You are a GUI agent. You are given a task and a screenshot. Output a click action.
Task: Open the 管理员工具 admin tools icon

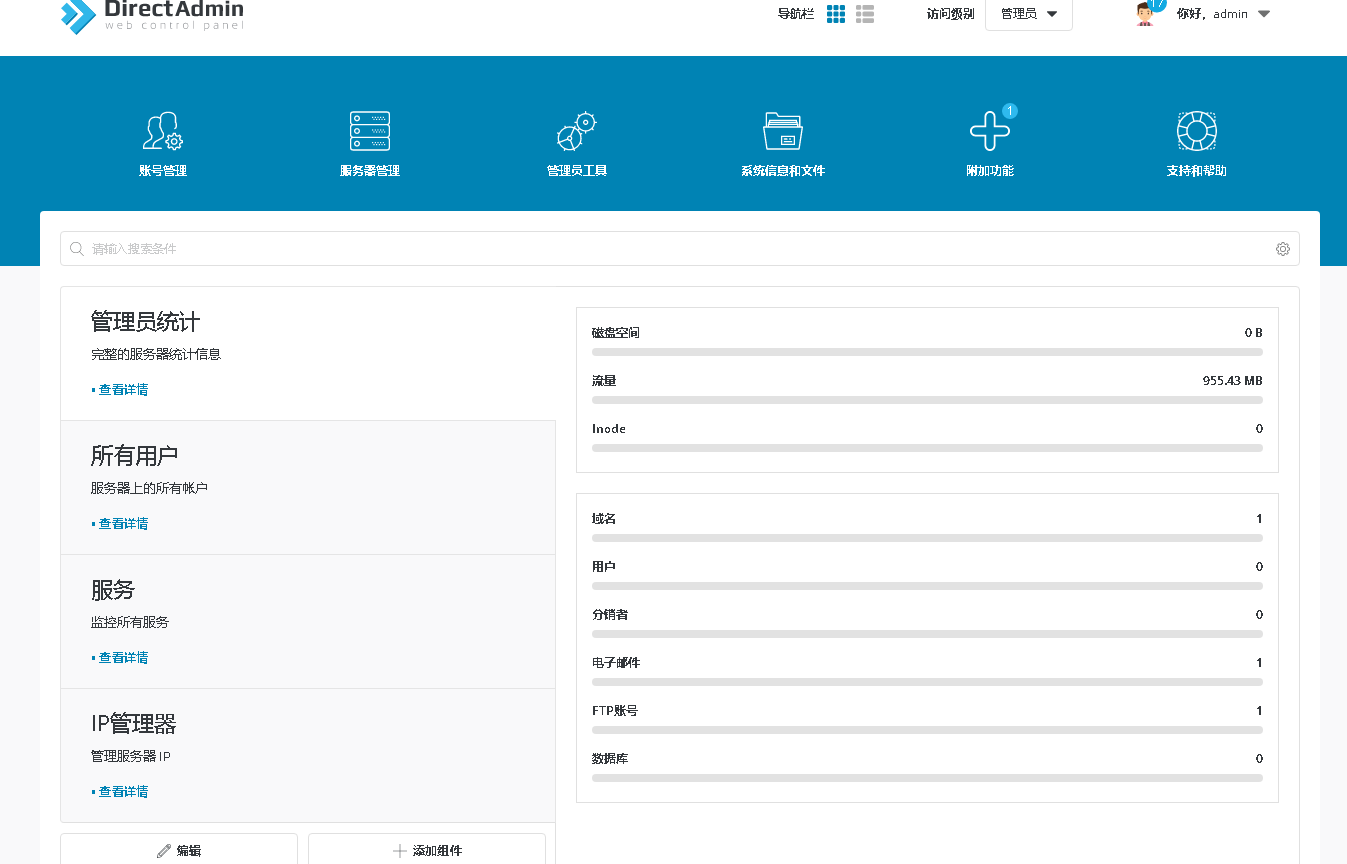(577, 131)
